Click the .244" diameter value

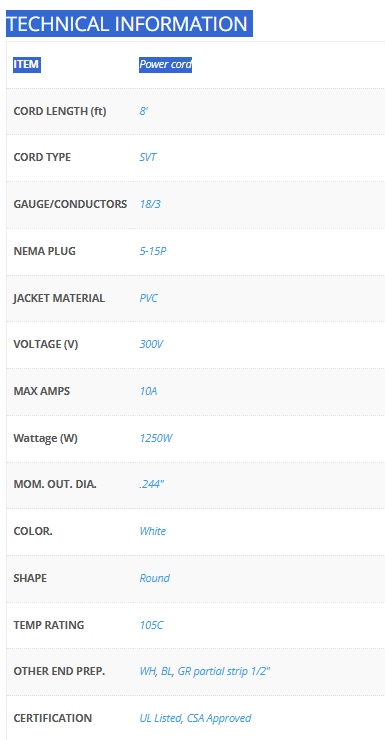point(152,484)
